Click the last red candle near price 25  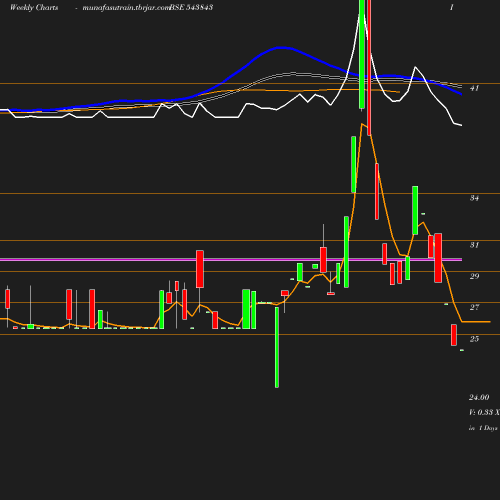click(x=454, y=335)
